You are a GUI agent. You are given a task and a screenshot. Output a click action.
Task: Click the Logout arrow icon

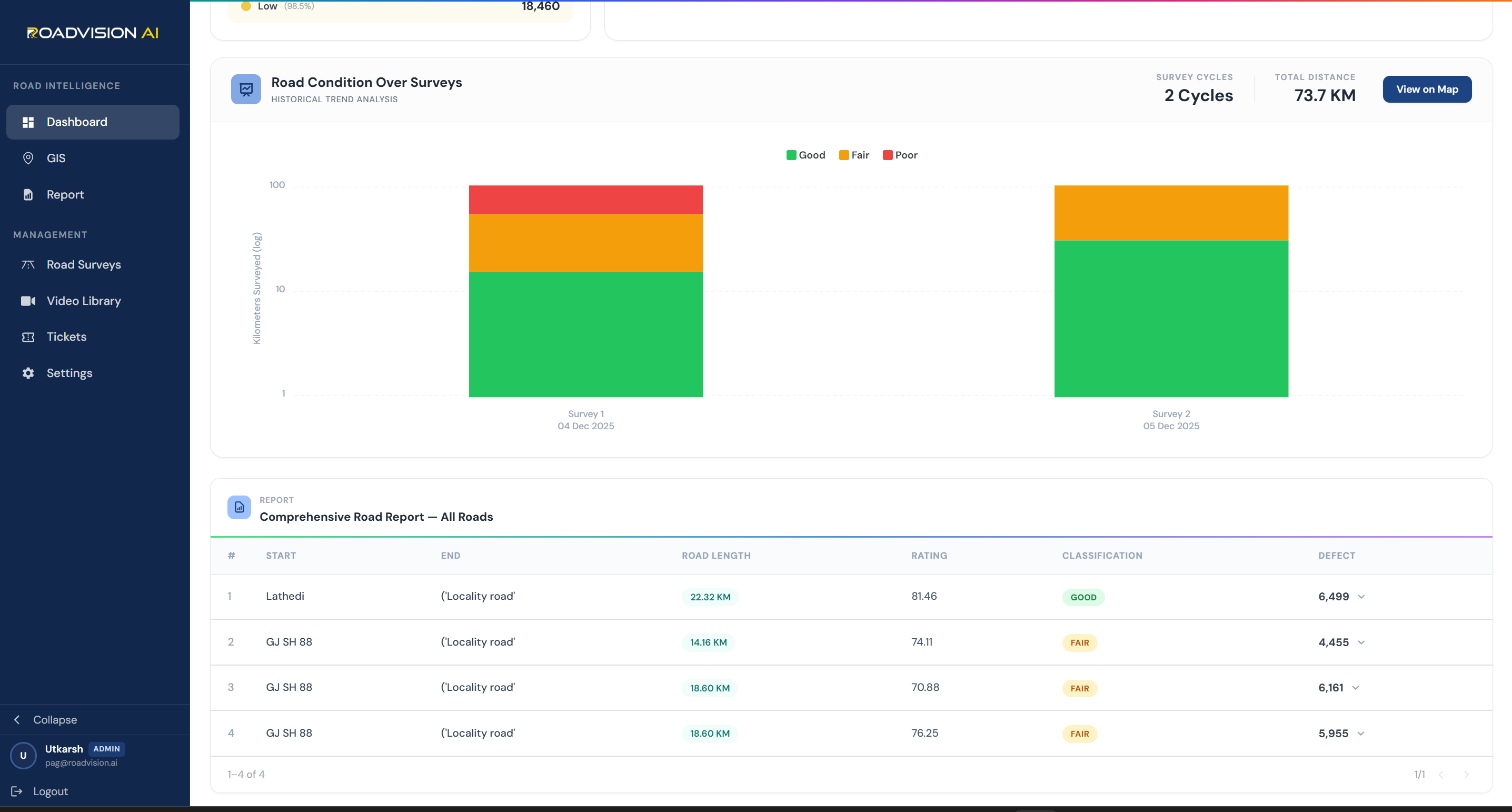pyautogui.click(x=16, y=791)
